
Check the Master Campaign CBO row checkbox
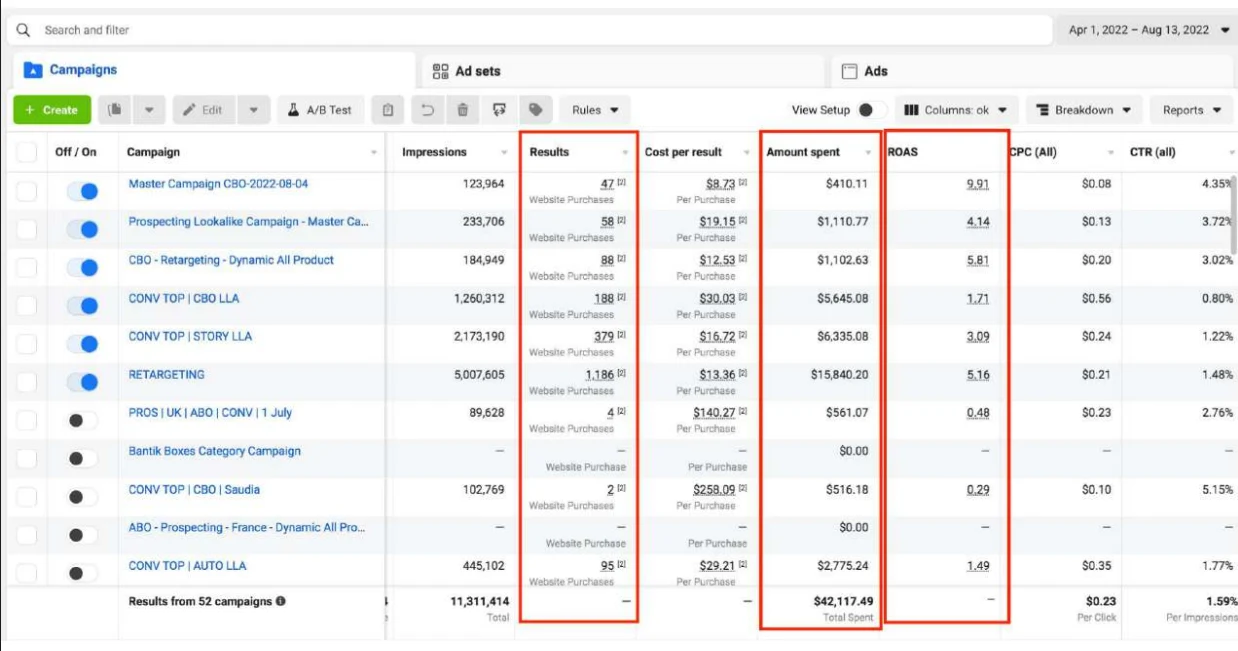[27, 191]
